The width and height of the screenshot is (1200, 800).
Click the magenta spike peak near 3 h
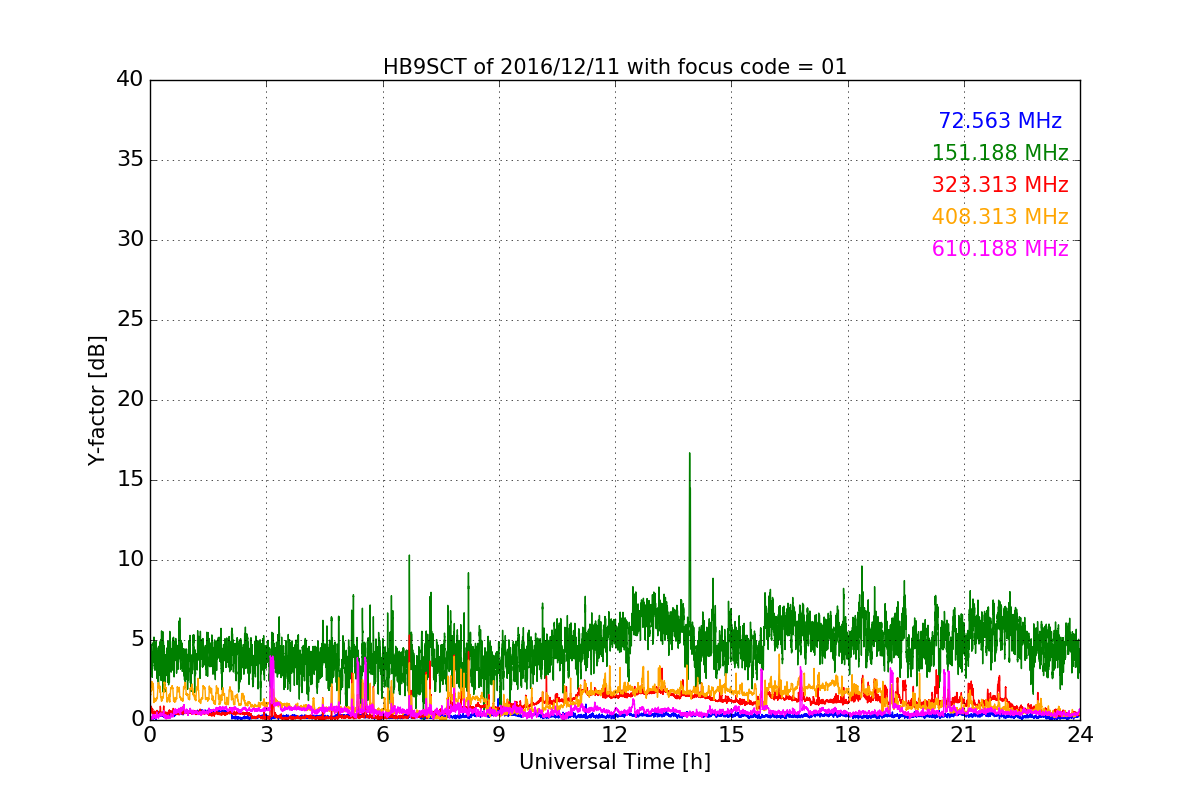point(271,658)
